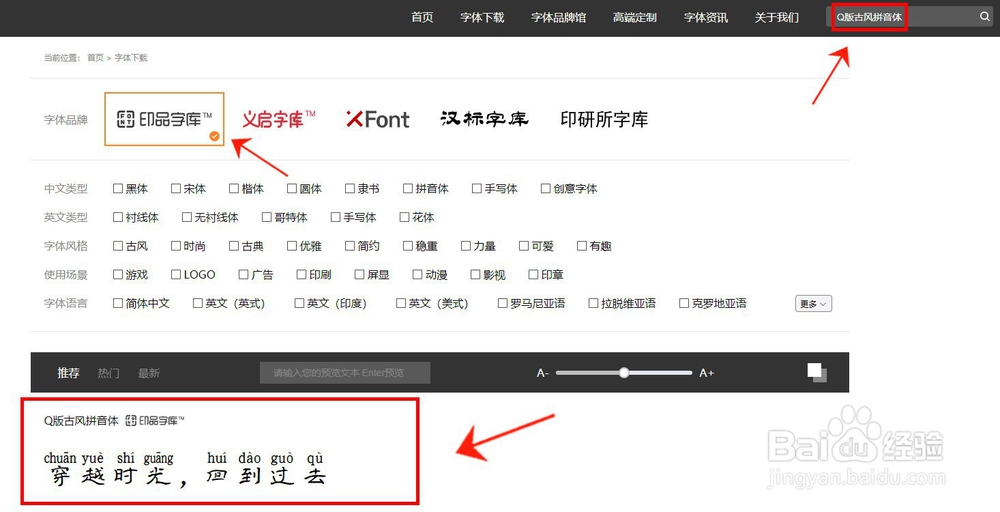This screenshot has height=512, width=1000.
Task: Open the Q版古风拼音体 font title link
Action: tap(81, 421)
